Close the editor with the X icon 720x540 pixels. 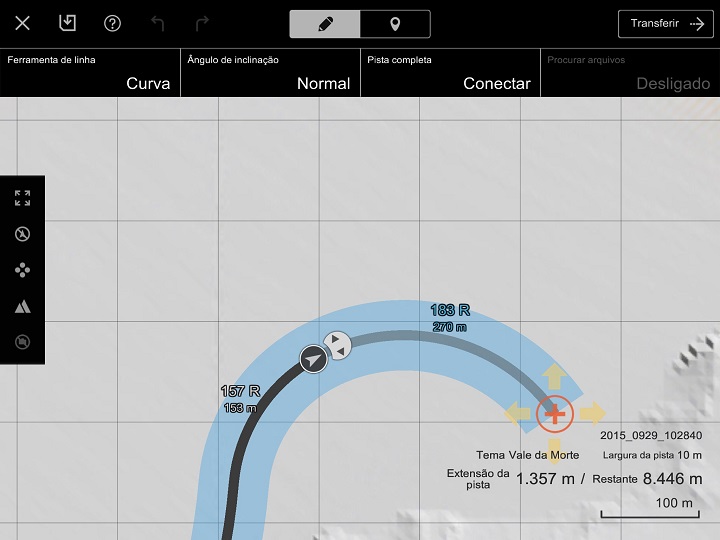pyautogui.click(x=22, y=23)
